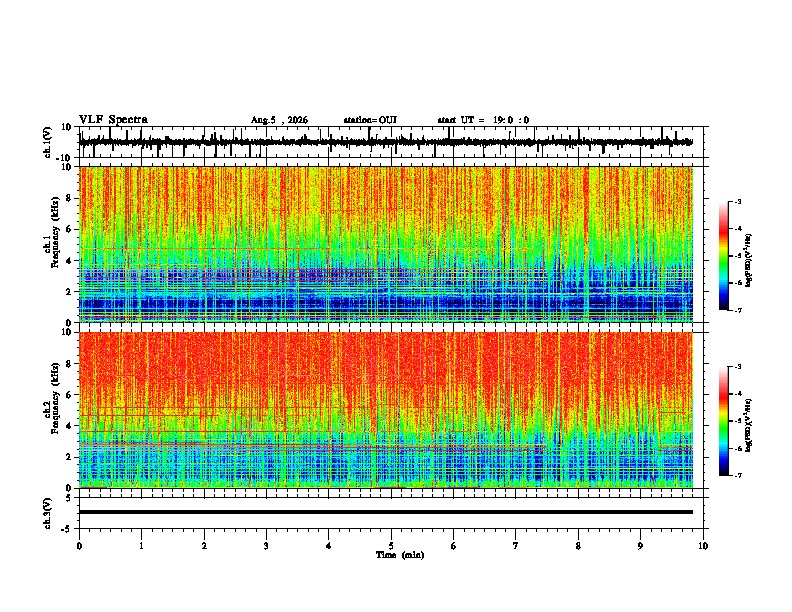
Task: Select the "station=OUI" label
Action: point(370,120)
